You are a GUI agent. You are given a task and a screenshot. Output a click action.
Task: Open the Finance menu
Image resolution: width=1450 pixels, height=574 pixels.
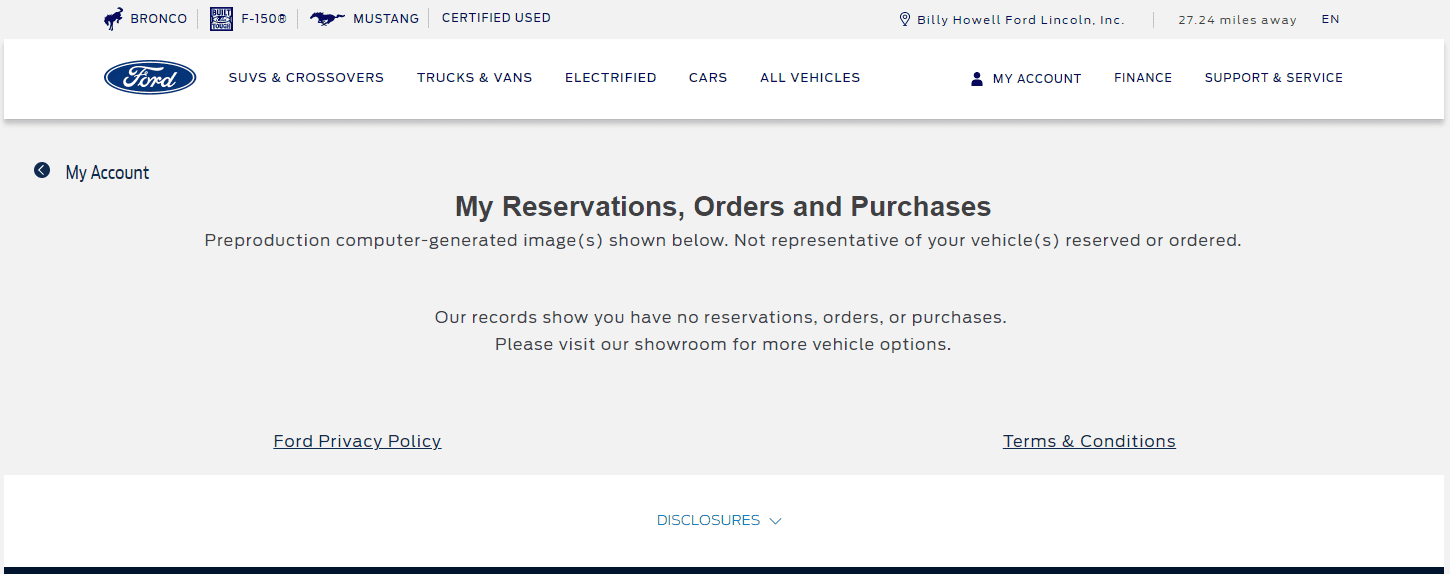1143,77
